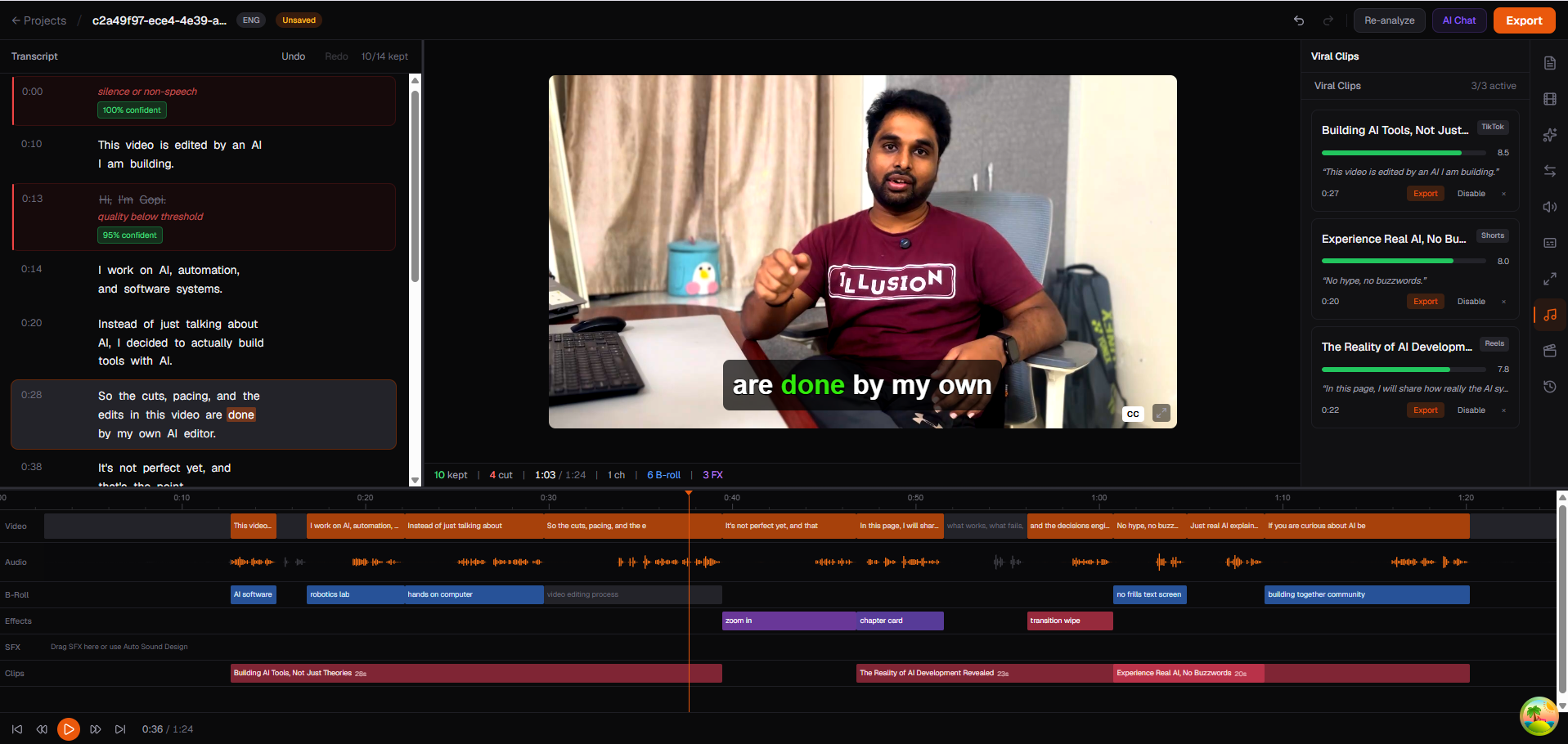Disable the Experience Real AI clip
This screenshot has height=744, width=1568.
[x=1471, y=301]
